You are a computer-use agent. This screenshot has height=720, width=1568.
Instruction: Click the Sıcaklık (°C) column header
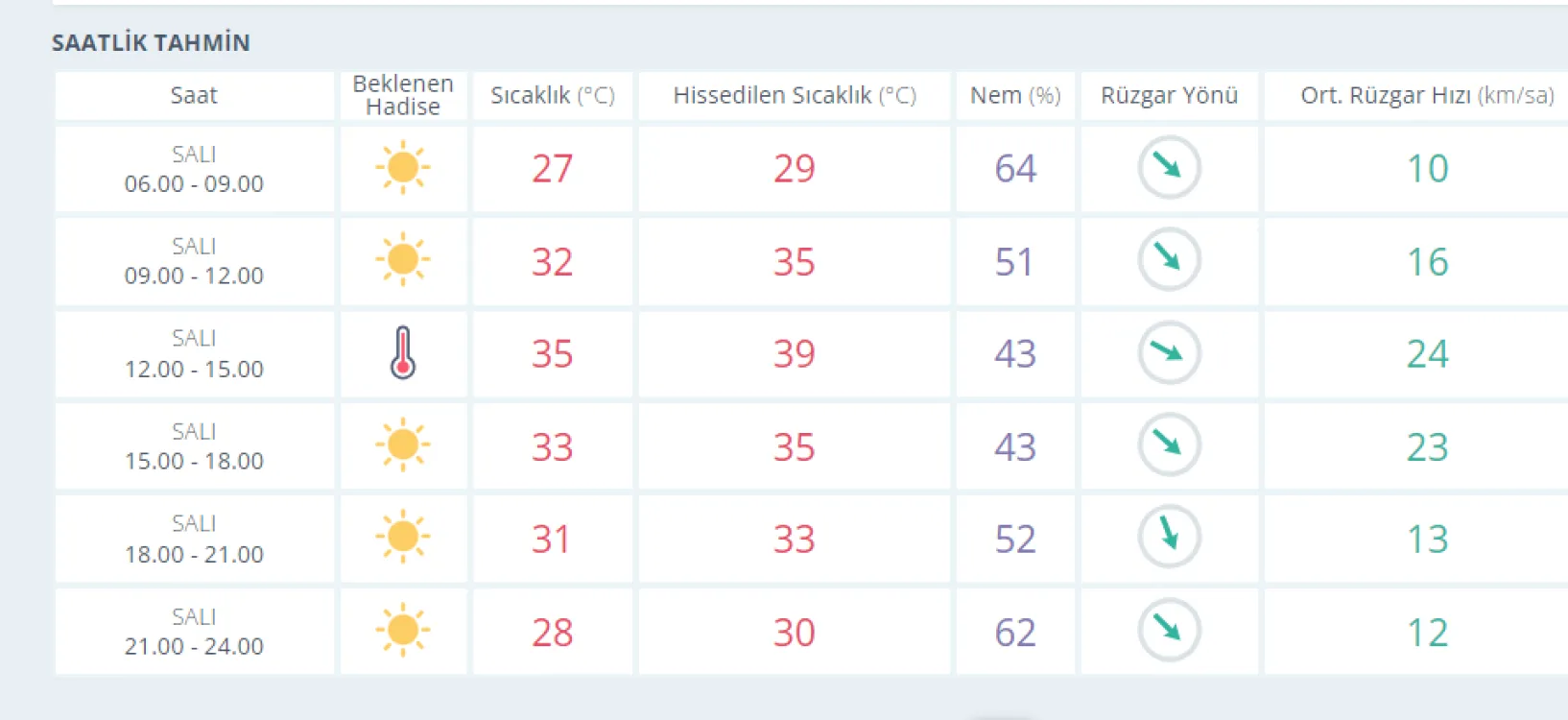(x=552, y=95)
